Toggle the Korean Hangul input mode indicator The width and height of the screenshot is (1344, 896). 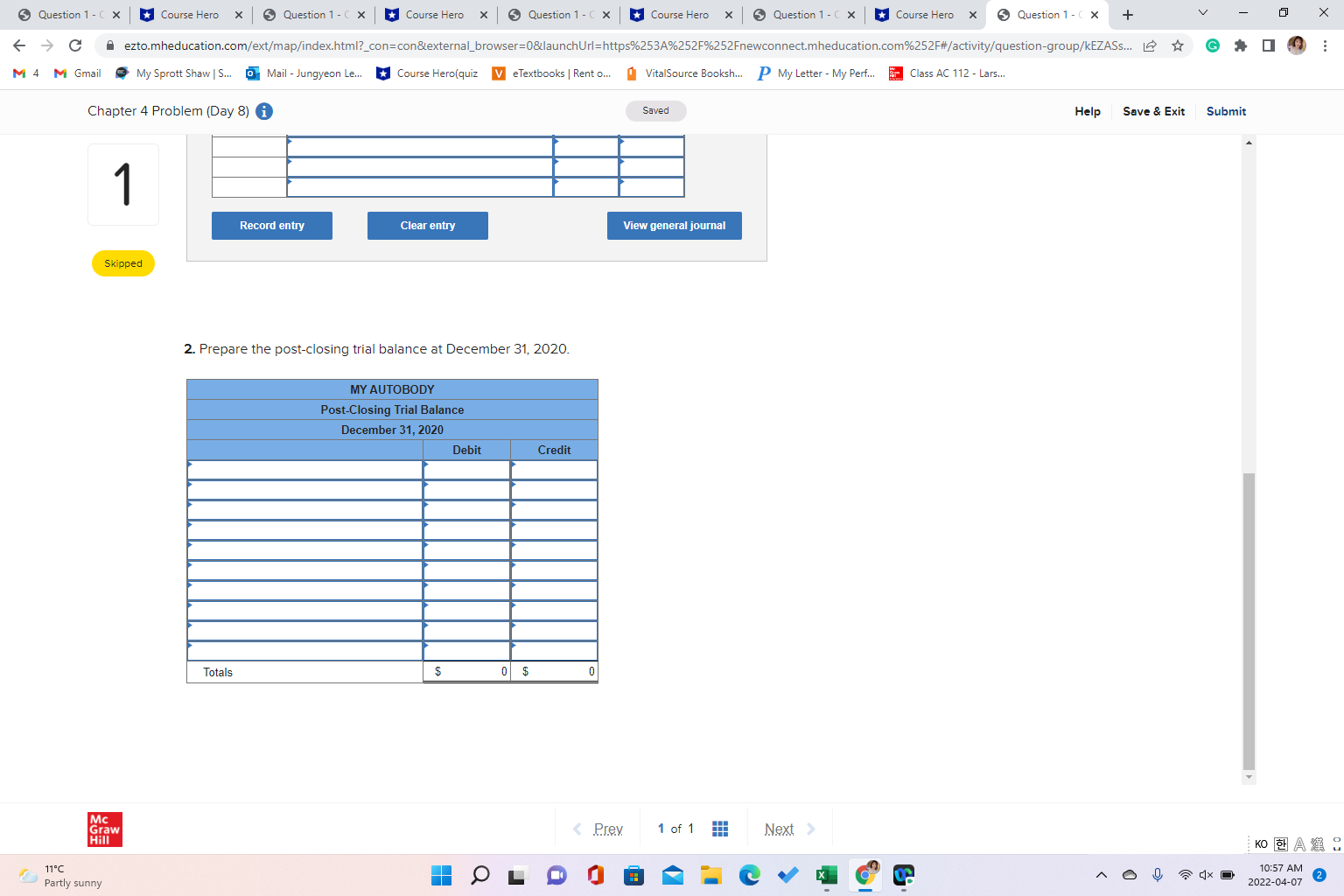click(1281, 844)
